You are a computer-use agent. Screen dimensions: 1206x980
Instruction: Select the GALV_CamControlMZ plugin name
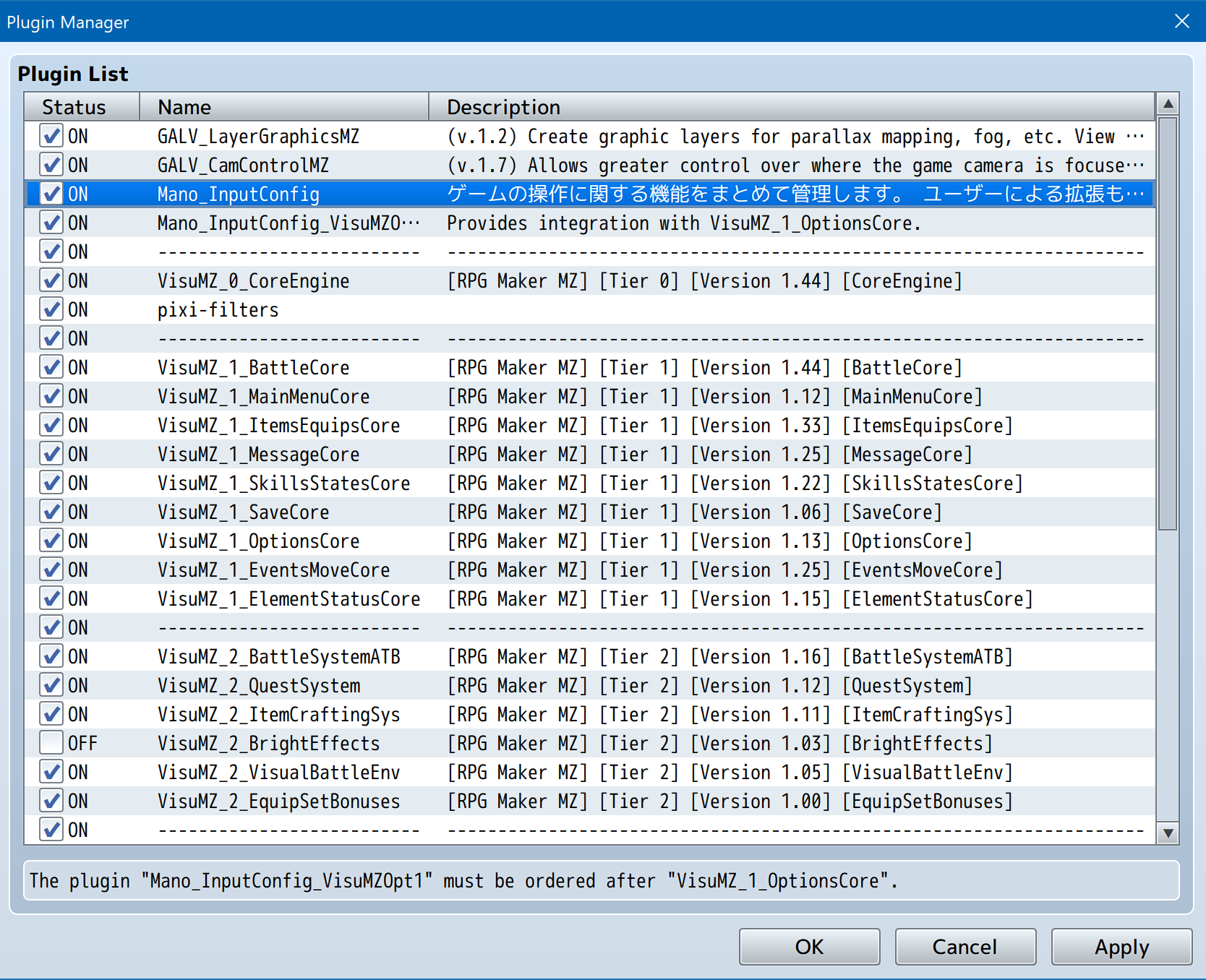click(243, 165)
